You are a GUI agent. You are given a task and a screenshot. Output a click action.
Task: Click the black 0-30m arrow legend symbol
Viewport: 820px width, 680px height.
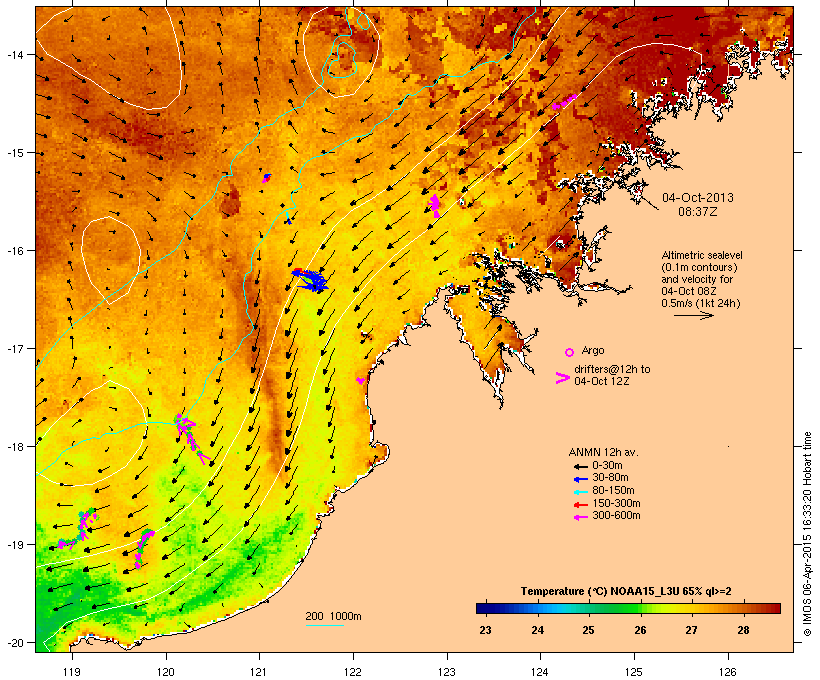[x=580, y=466]
